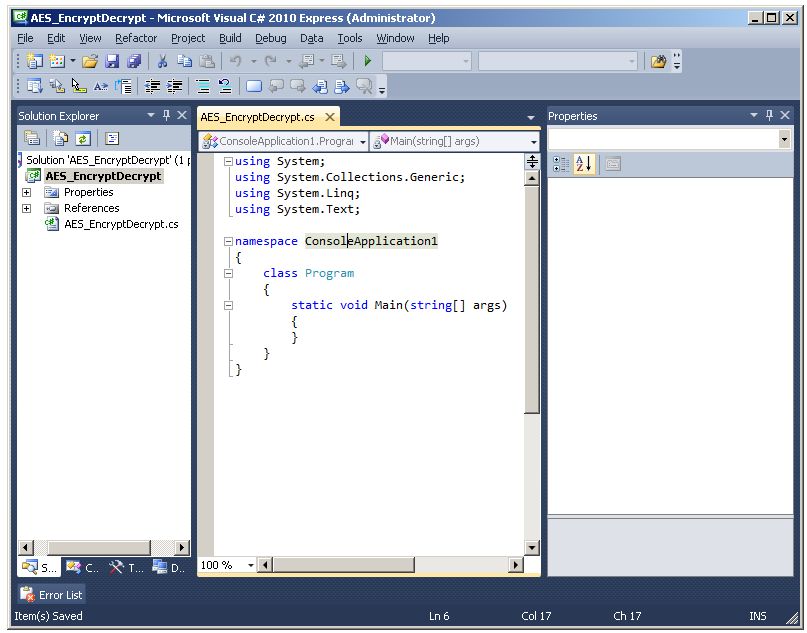807x633 pixels.
Task: Expand the References tree node
Action: click(x=27, y=209)
